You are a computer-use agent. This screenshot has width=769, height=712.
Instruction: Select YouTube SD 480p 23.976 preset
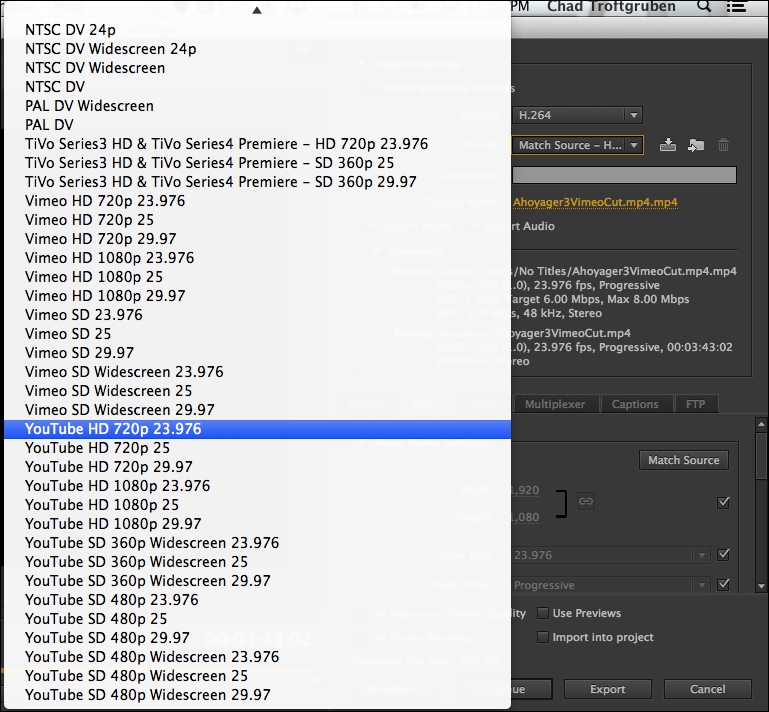coord(257,600)
